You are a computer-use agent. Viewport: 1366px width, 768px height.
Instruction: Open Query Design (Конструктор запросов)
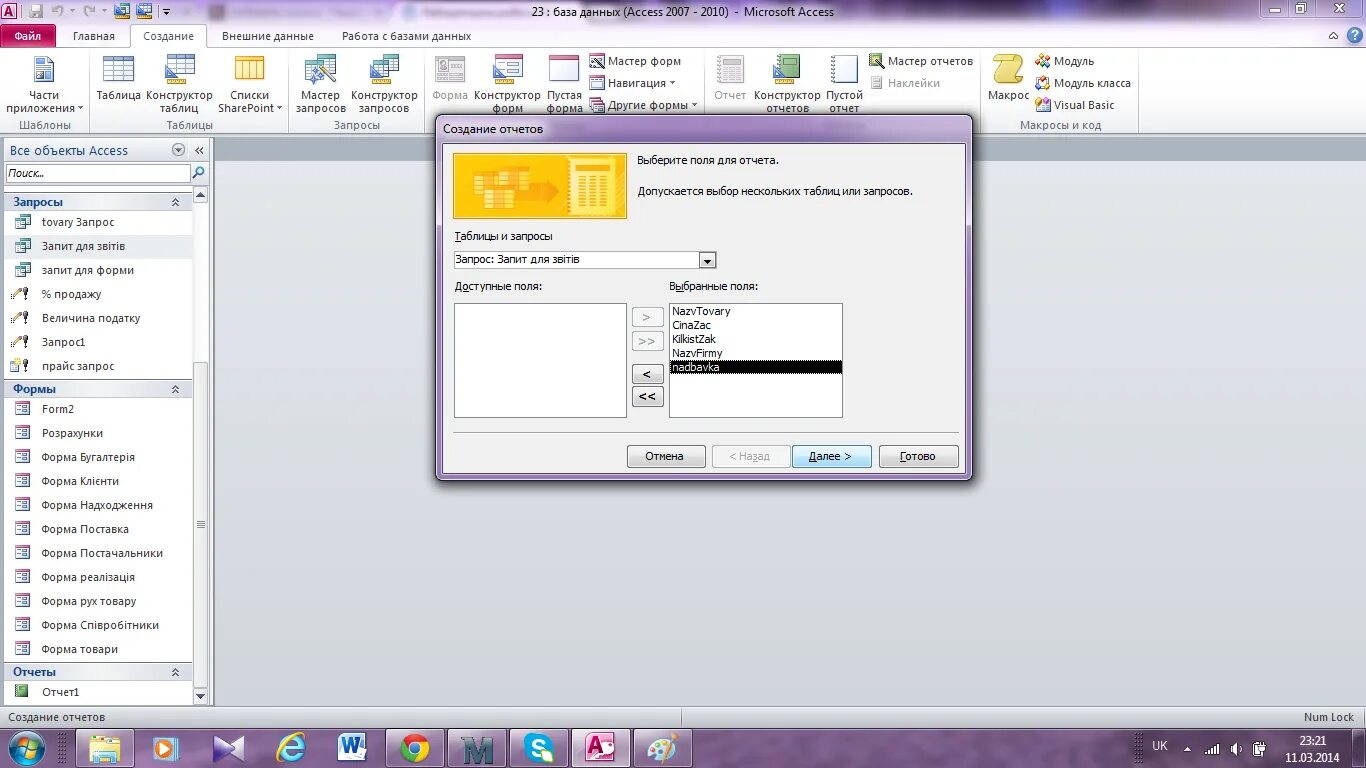(384, 85)
